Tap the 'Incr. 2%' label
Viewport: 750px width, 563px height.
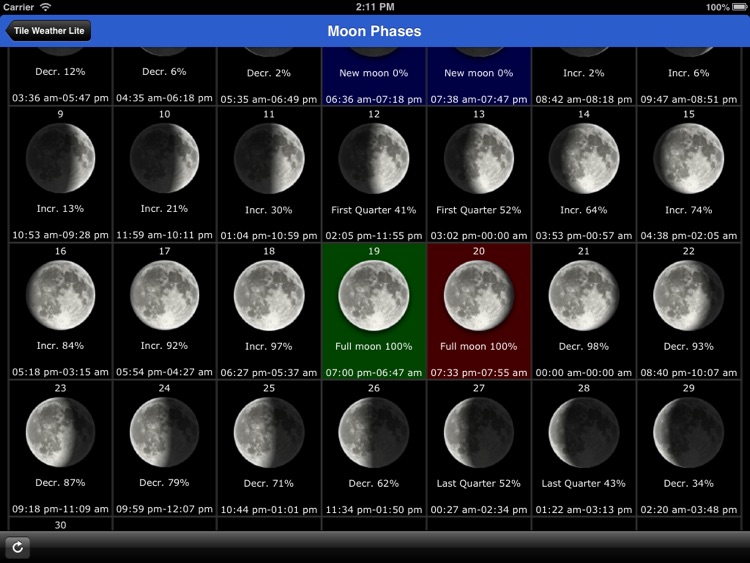pyautogui.click(x=584, y=73)
